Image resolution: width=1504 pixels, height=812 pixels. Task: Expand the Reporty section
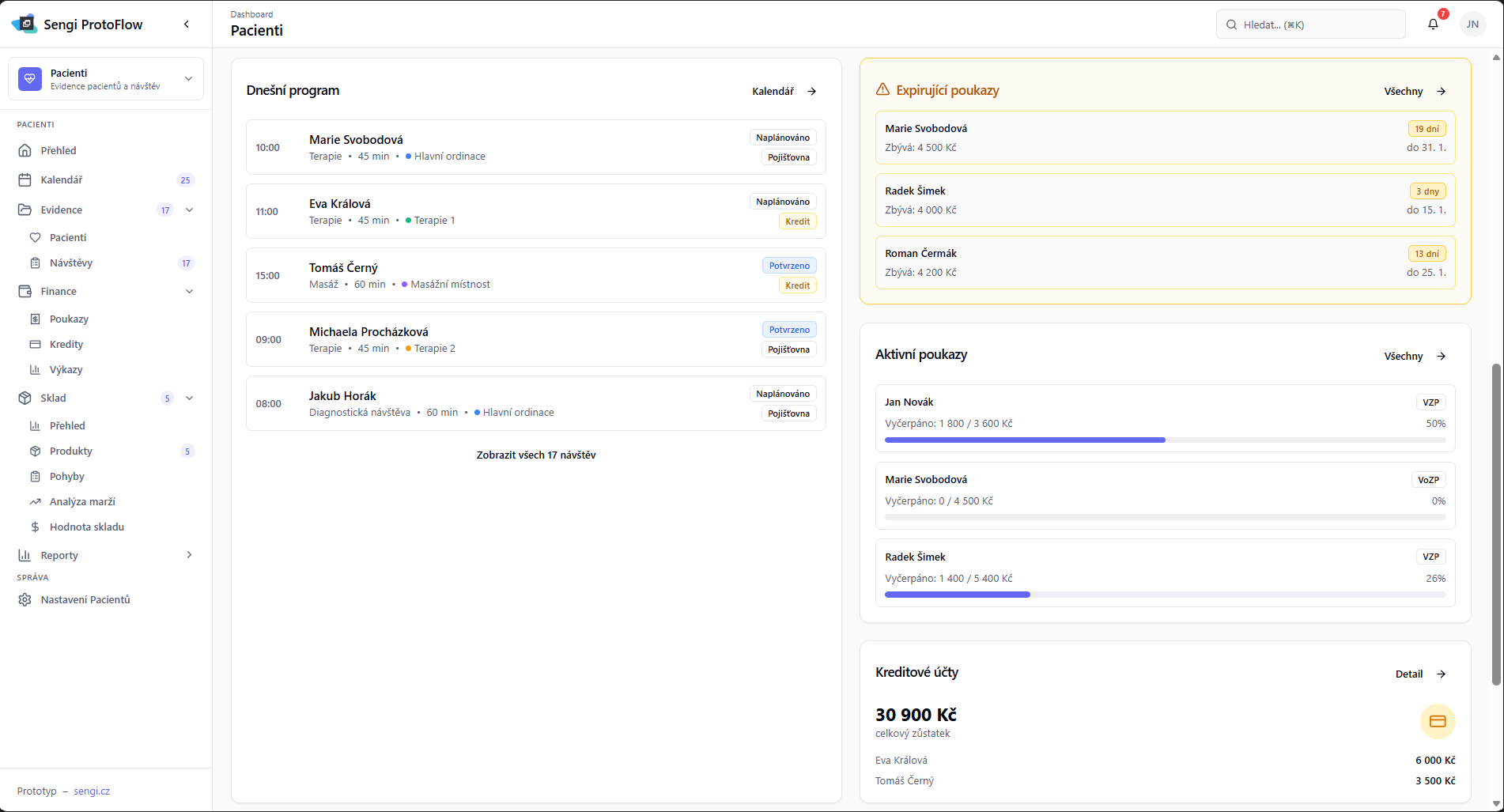189,555
